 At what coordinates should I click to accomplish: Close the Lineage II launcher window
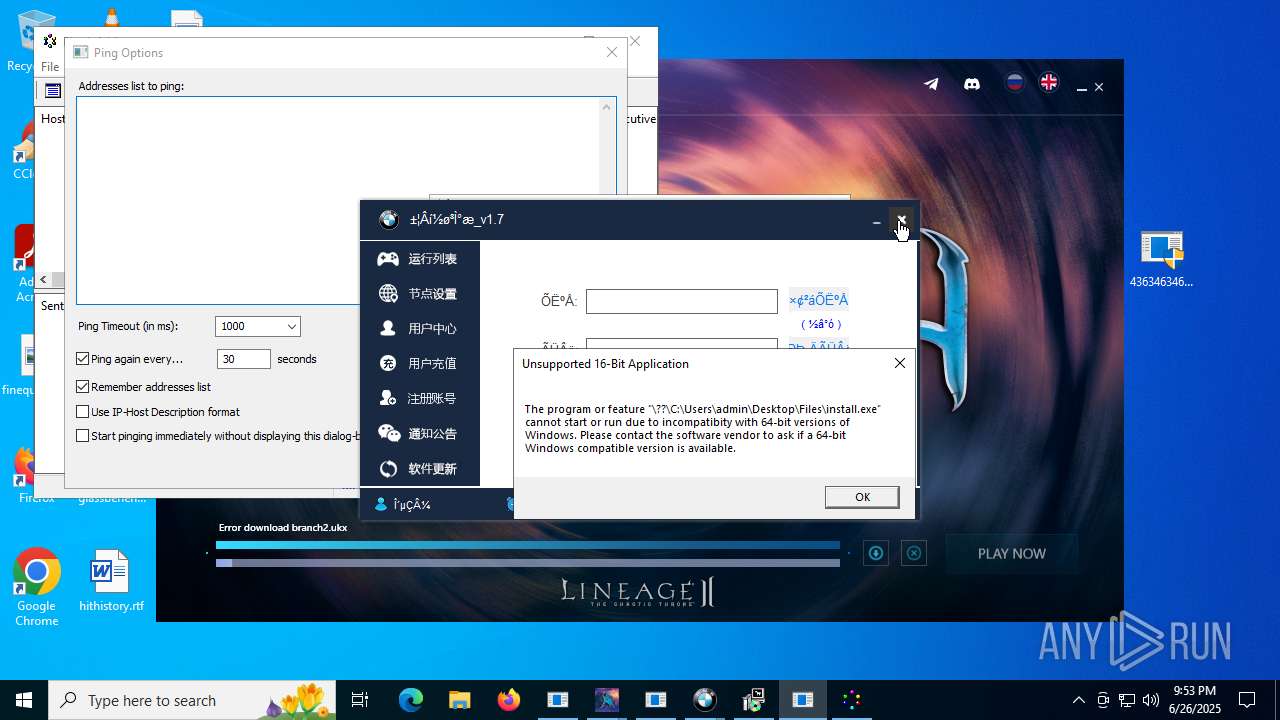coord(1099,88)
